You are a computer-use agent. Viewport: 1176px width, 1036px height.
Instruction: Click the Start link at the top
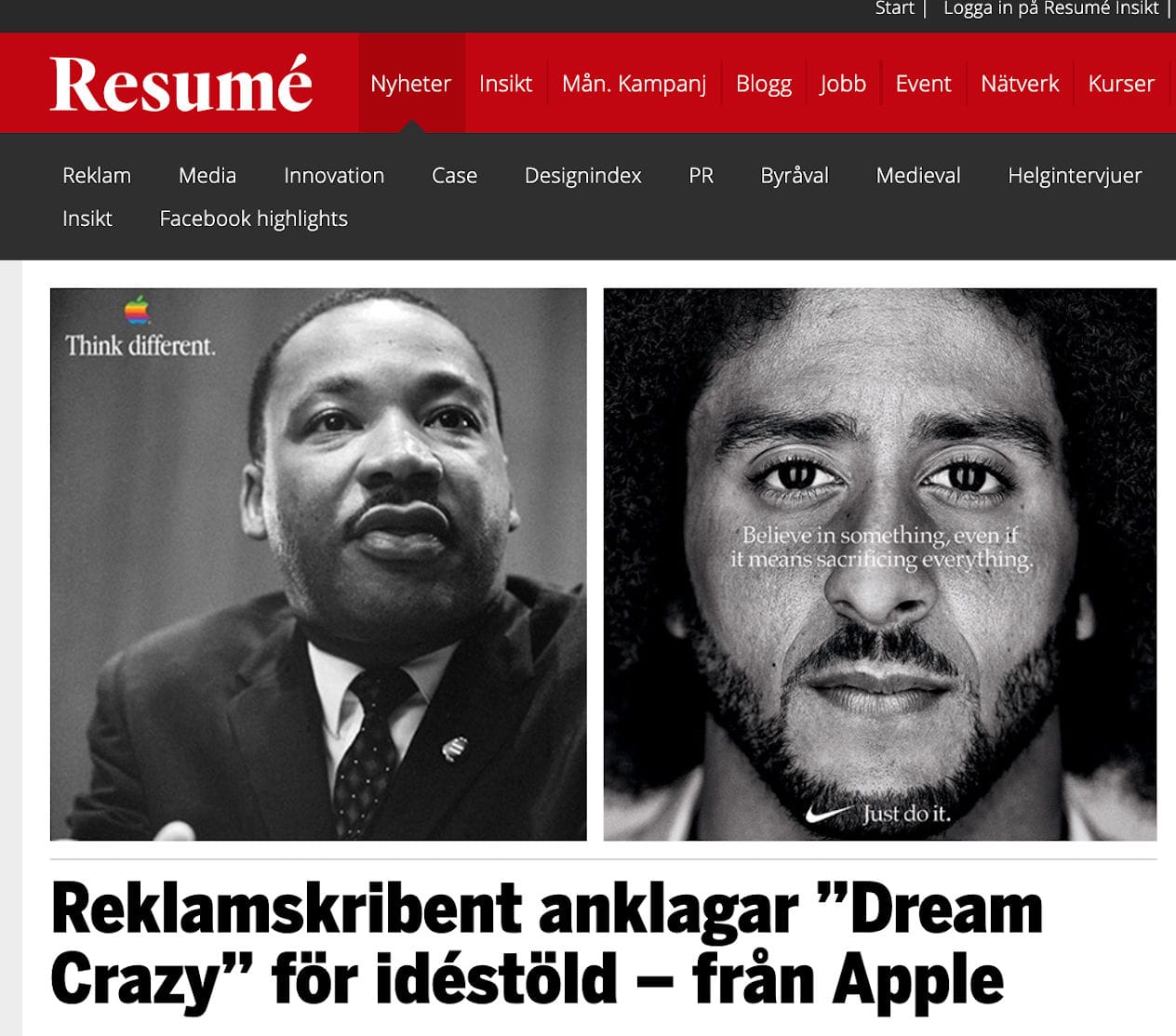click(894, 8)
